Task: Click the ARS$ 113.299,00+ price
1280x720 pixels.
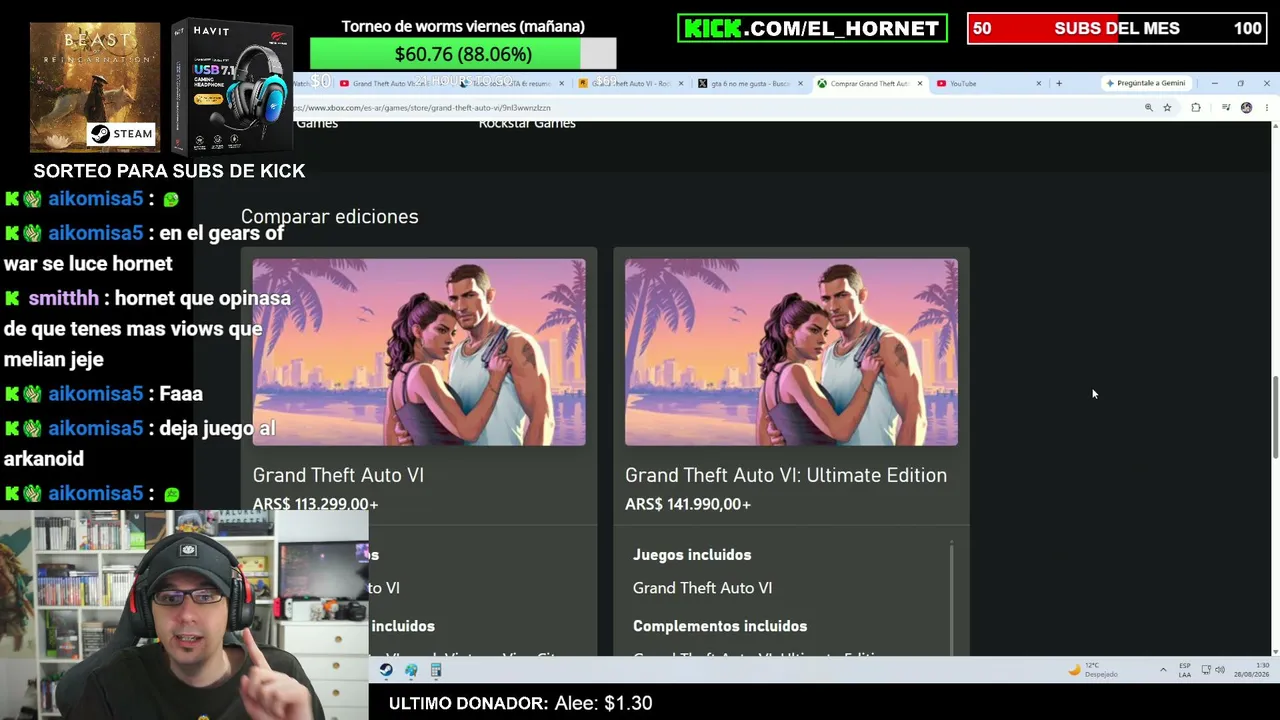Action: coord(315,504)
